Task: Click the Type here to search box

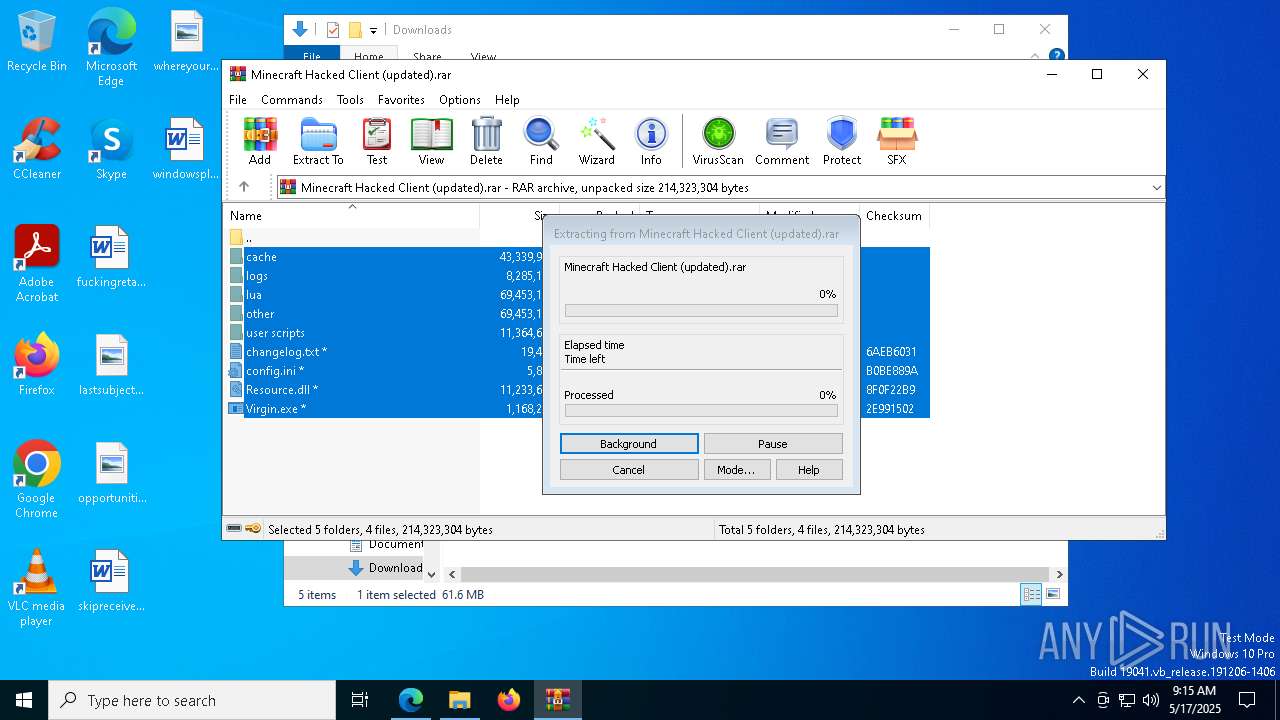Action: coord(192,700)
